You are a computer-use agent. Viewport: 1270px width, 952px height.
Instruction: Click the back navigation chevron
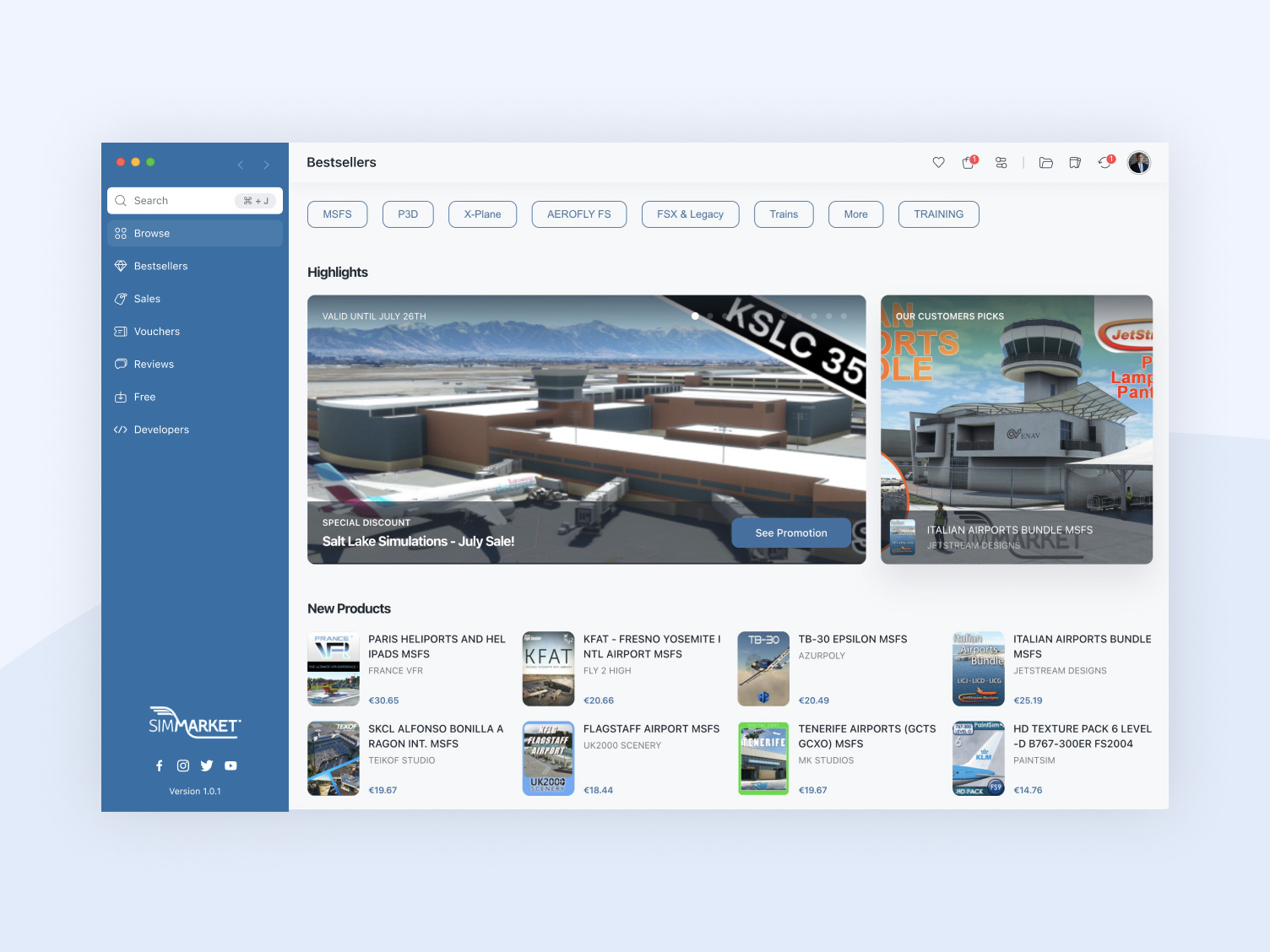coord(240,165)
